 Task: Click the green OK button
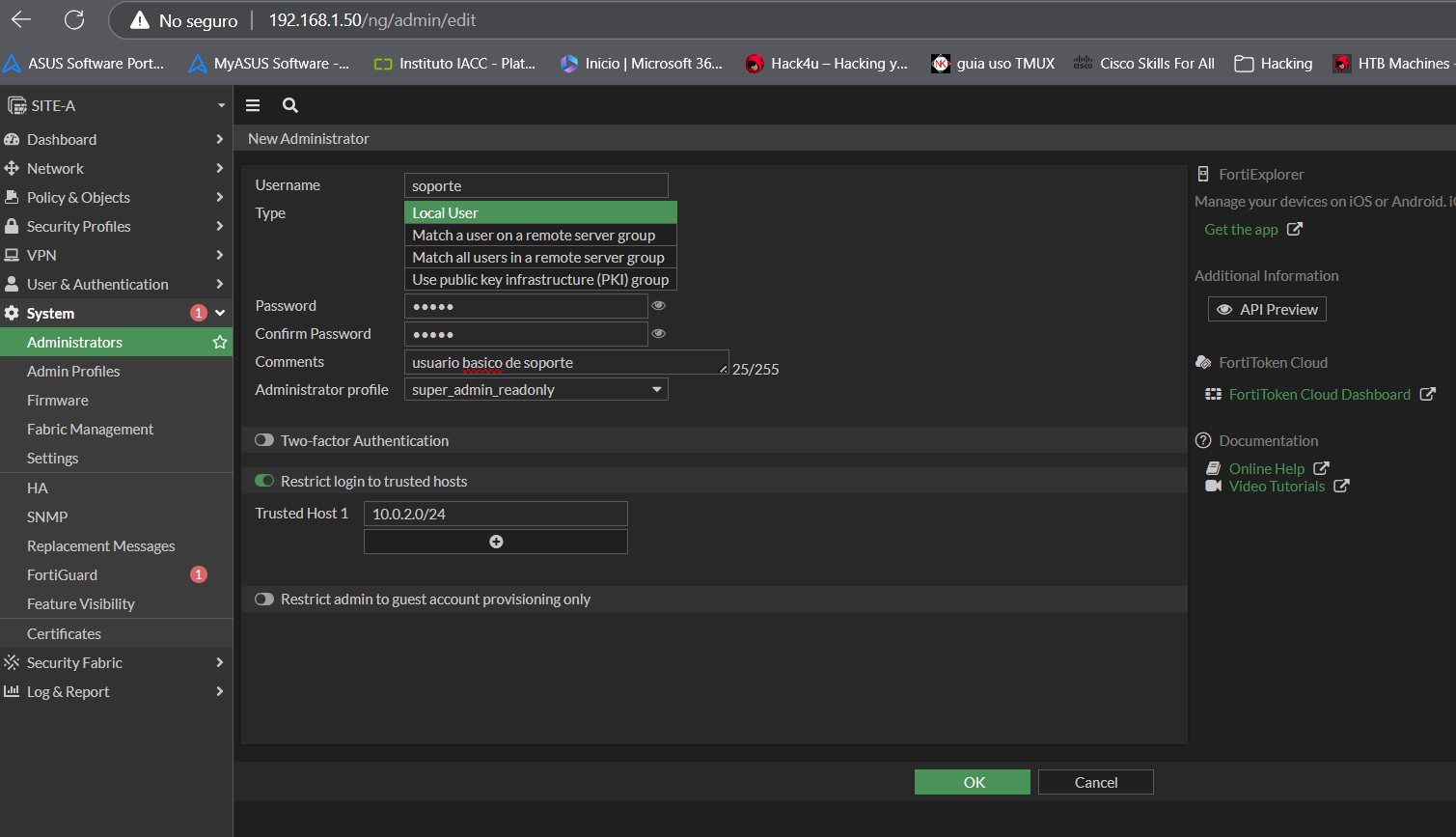(x=972, y=782)
